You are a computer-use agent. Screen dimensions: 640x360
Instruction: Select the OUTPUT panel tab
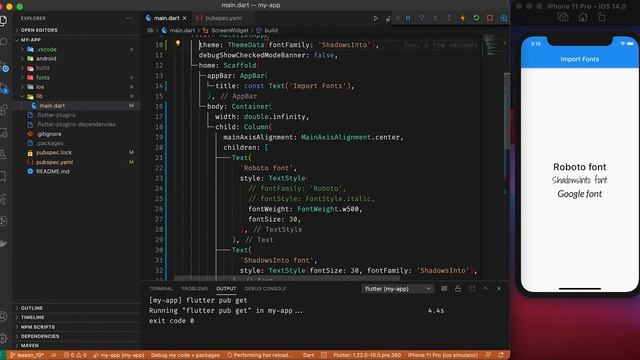(226, 289)
